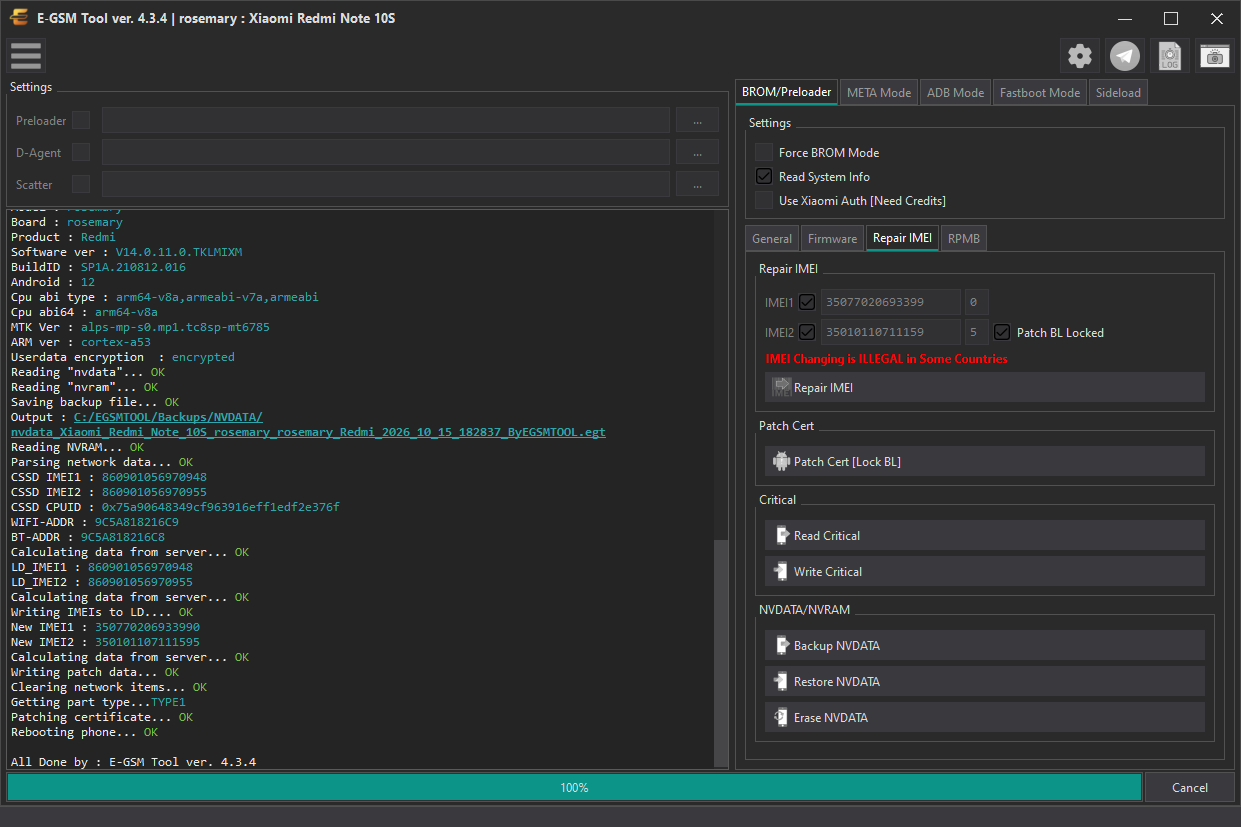Browse for Preloader file
Viewport: 1241px width, 827px height.
697,120
